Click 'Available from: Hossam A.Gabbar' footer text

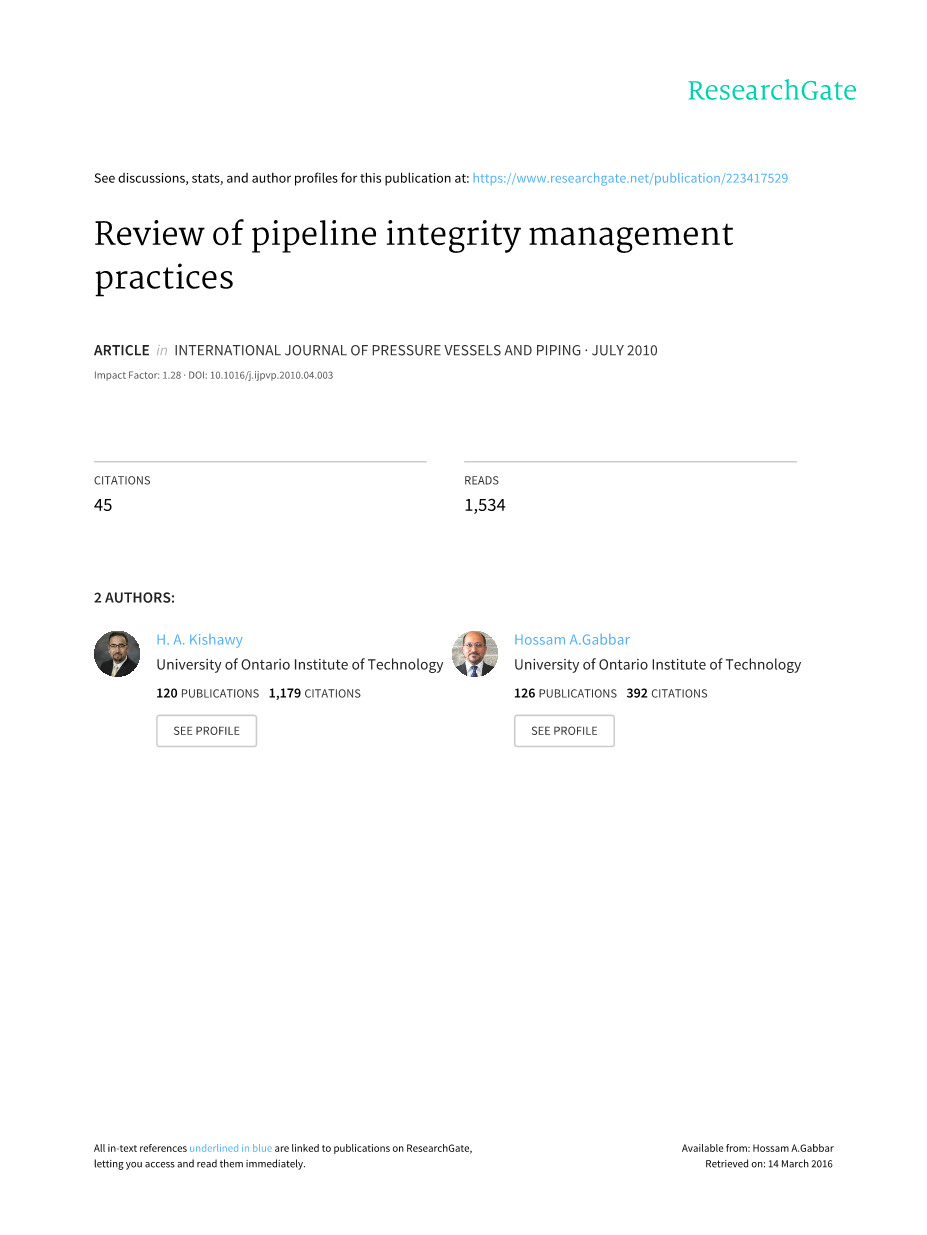pos(757,1148)
